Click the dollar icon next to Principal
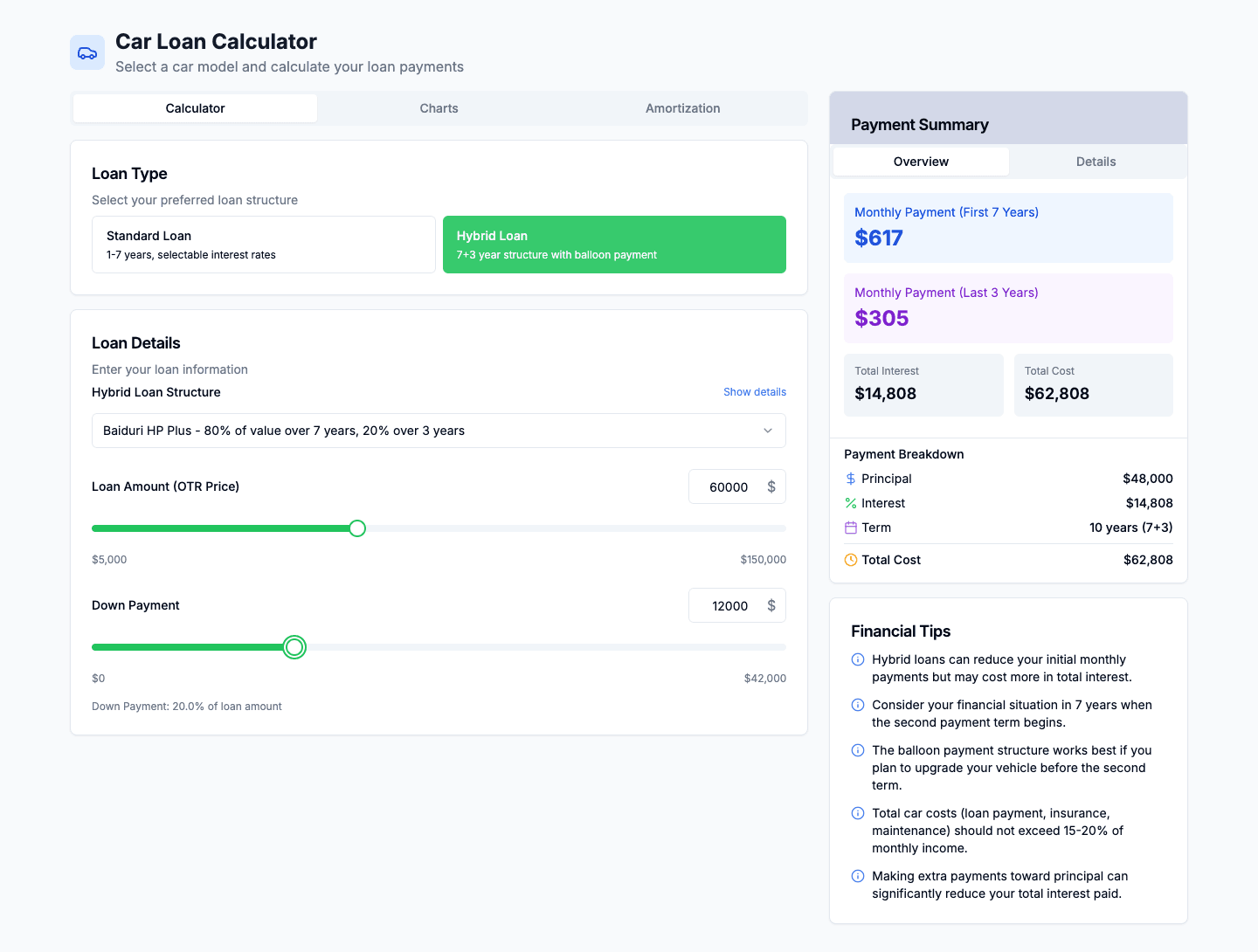Image resolution: width=1258 pixels, height=952 pixels. [x=851, y=479]
